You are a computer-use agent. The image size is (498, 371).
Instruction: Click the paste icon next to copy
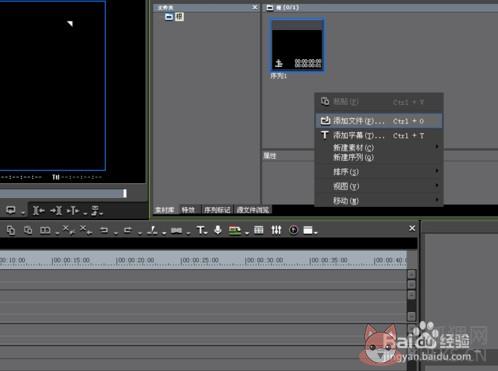coord(28,230)
